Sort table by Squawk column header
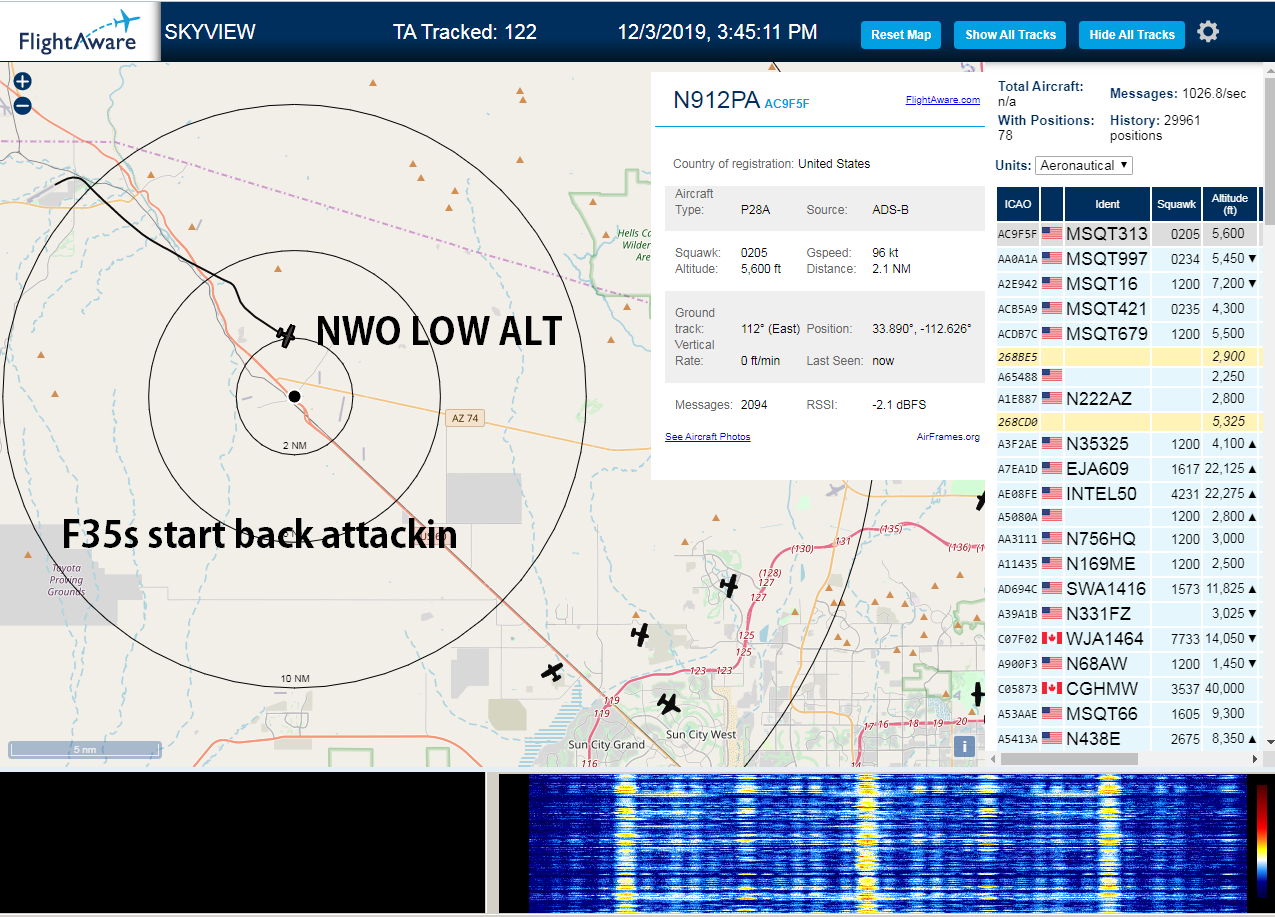 (x=1176, y=204)
